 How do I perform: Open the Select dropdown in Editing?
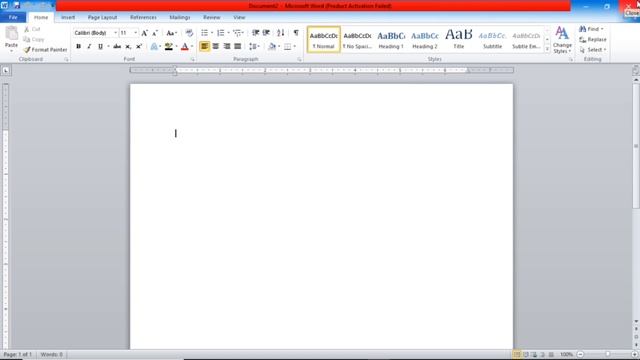click(593, 50)
